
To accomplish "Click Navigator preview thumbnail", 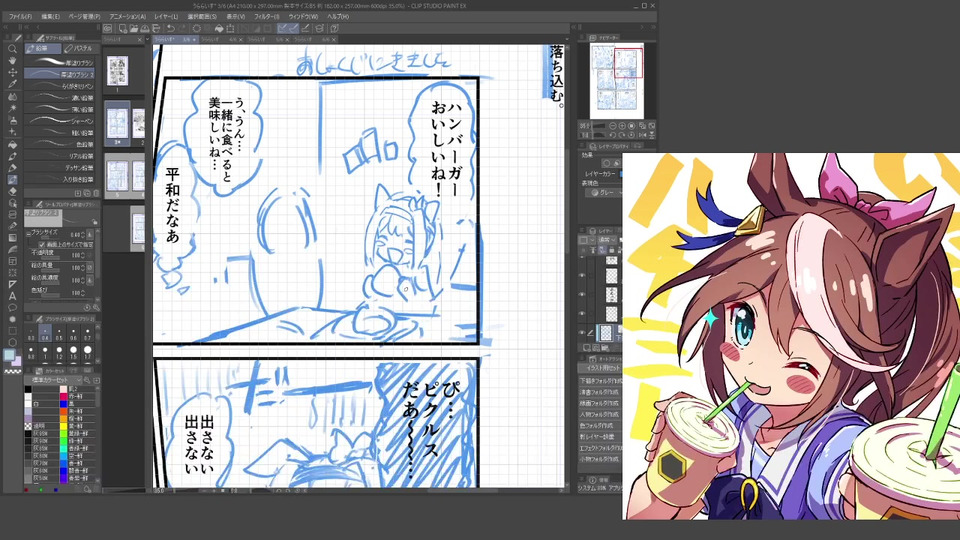I will tap(617, 81).
